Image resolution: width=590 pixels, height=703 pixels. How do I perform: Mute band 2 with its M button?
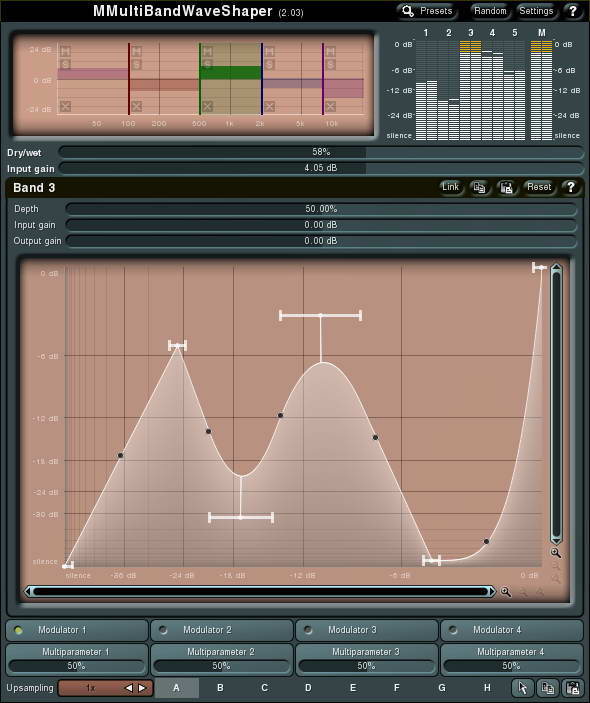tap(136, 51)
